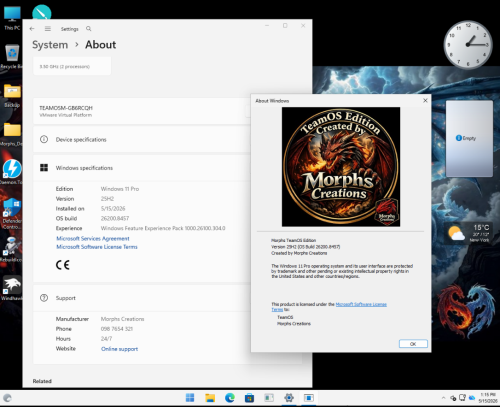Click the Online support website link

pos(119,349)
